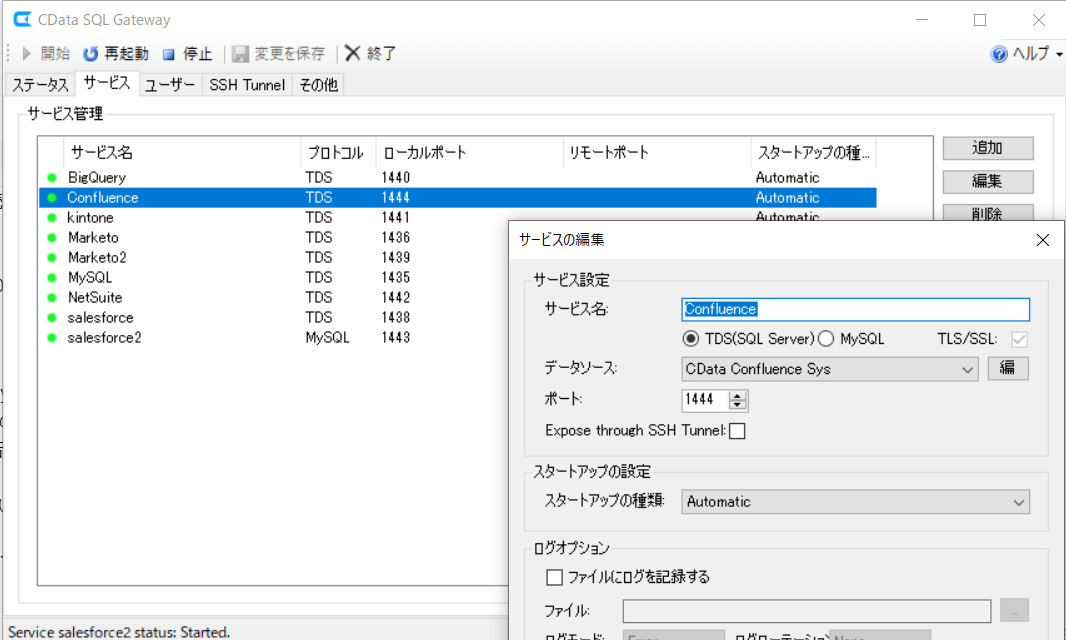
Task: Select the BigQuery service row
Action: (x=457, y=178)
